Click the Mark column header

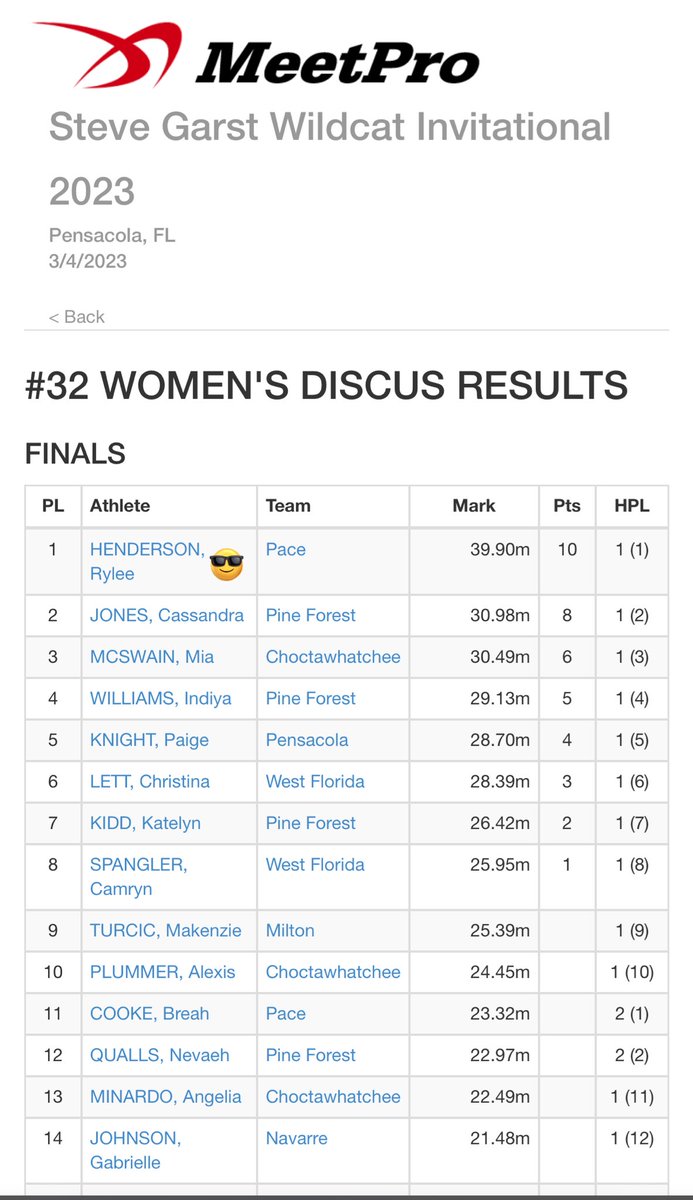click(474, 506)
